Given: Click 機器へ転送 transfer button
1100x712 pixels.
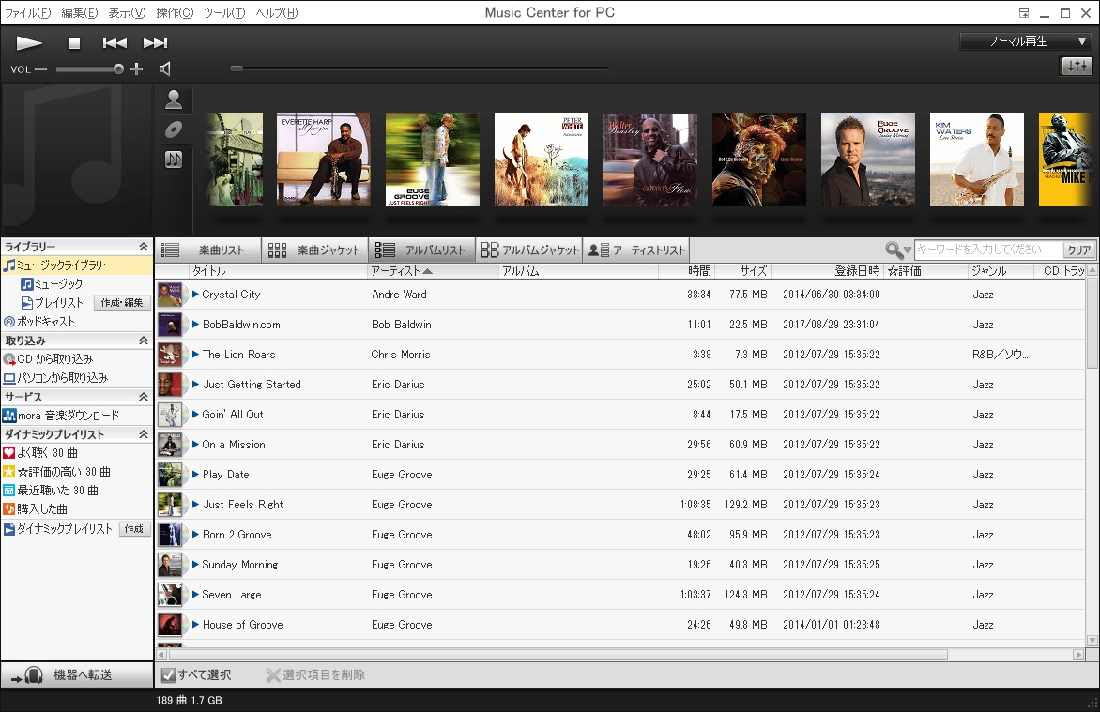Looking at the screenshot, I should (x=76, y=675).
